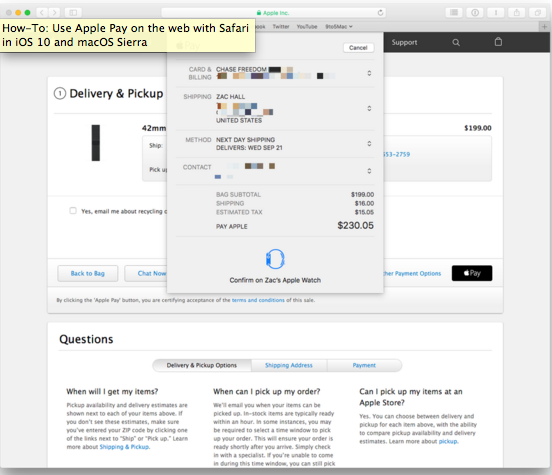Viewport: 552px width, 475px height.
Task: Click the 42mm watch band thumbnail
Action: pos(96,143)
